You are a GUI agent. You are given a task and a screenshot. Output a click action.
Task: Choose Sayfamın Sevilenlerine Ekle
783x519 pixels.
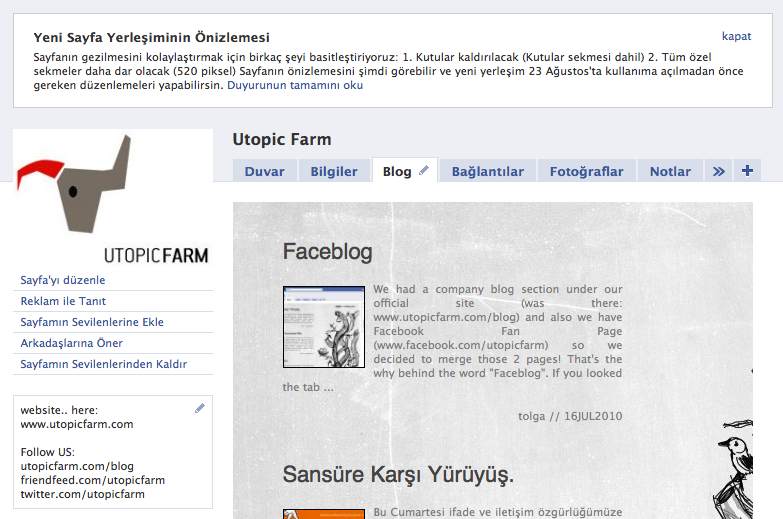coord(92,322)
